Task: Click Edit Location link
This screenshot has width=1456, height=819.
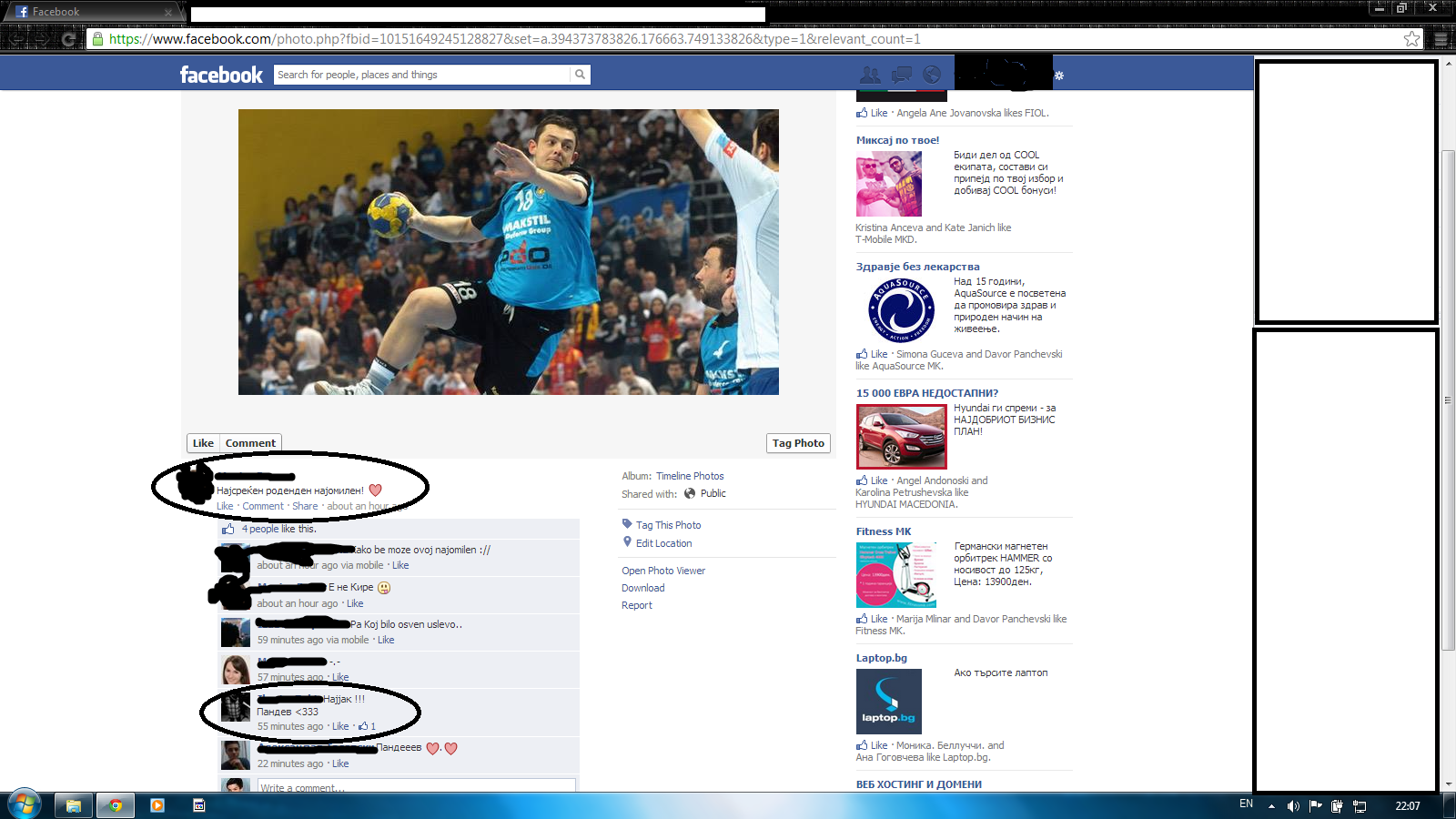Action: pyautogui.click(x=663, y=543)
